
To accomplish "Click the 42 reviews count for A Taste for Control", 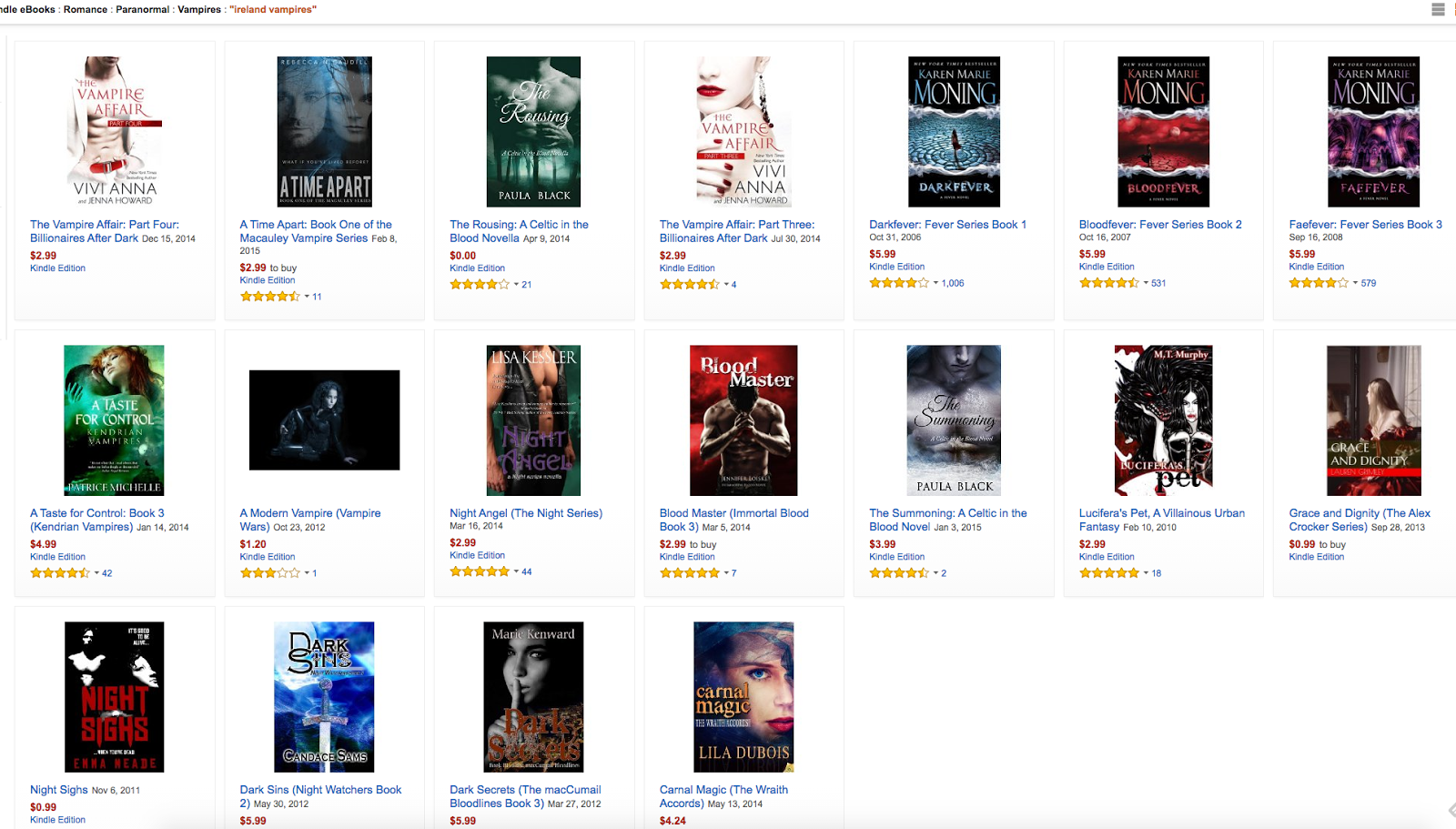I will coord(107,573).
